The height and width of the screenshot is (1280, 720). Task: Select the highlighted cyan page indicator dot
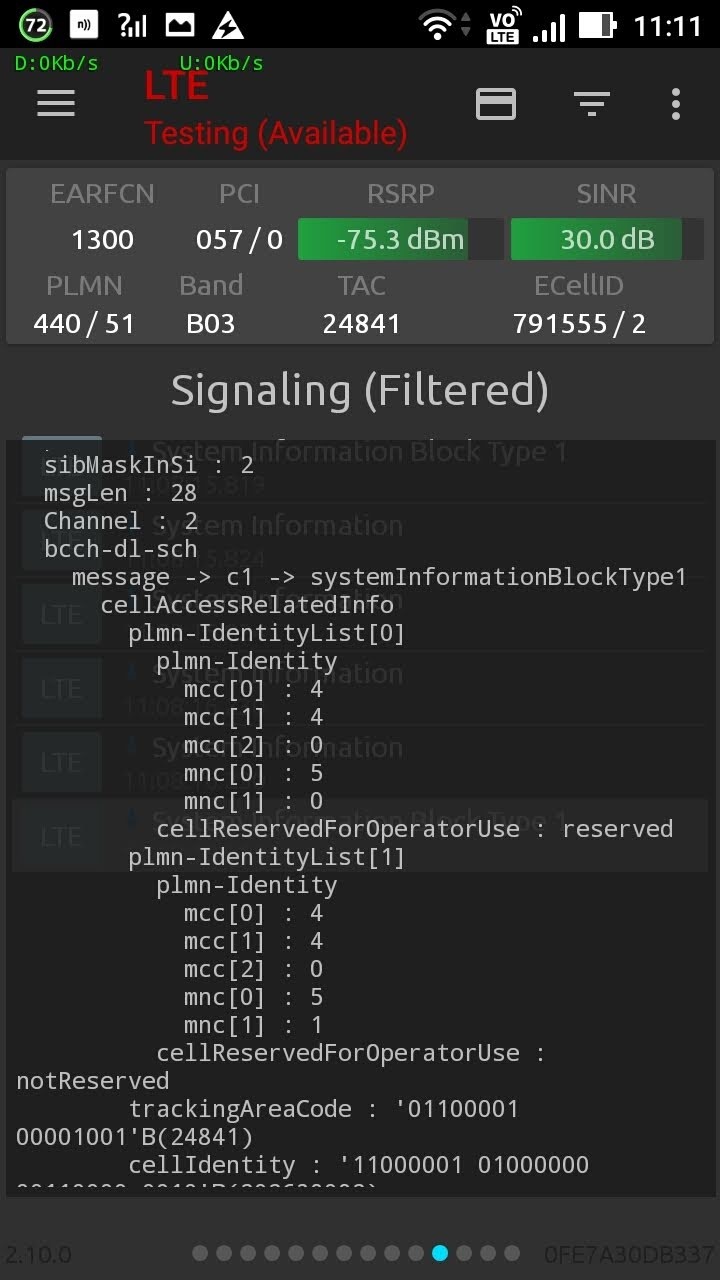pos(440,1253)
